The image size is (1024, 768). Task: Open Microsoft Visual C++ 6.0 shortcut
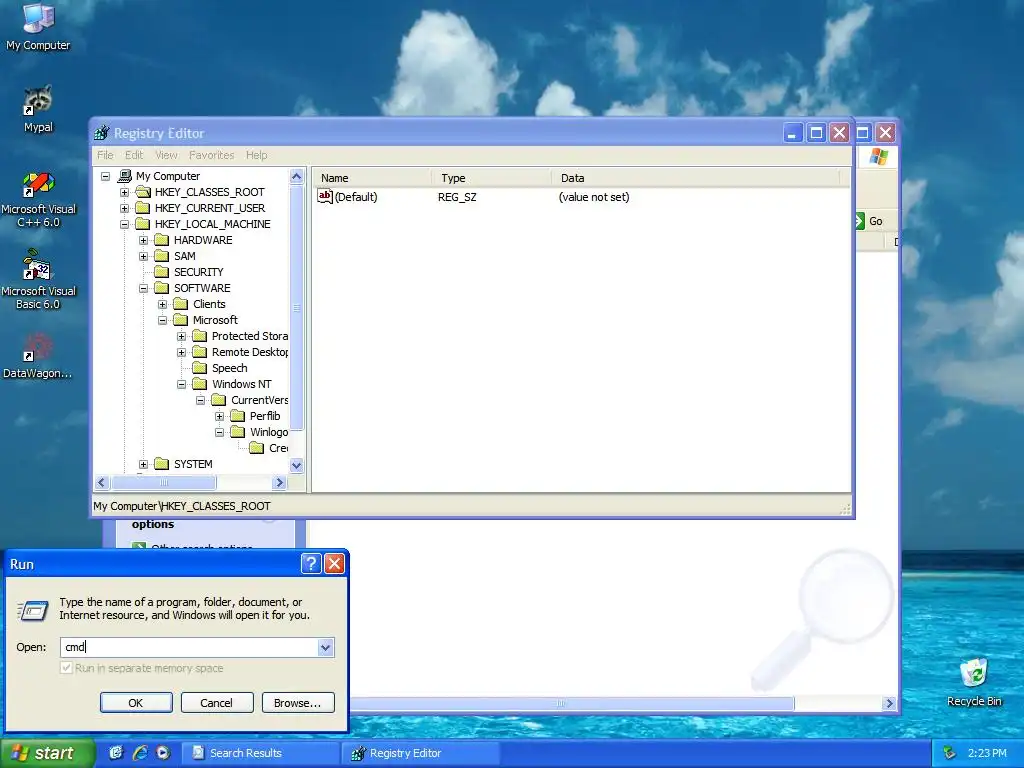[38, 199]
